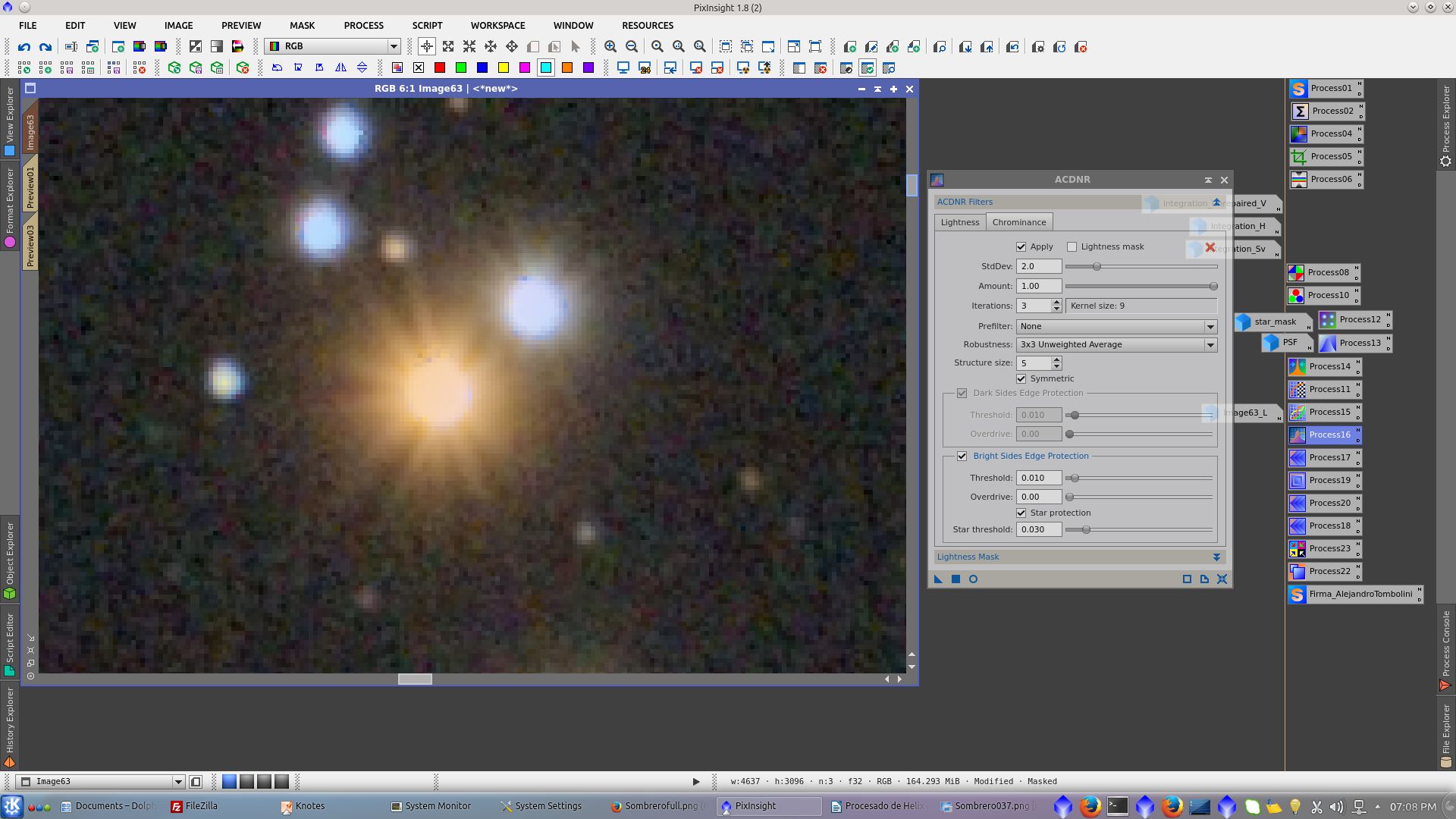Open the PSF image icon

(x=1287, y=343)
